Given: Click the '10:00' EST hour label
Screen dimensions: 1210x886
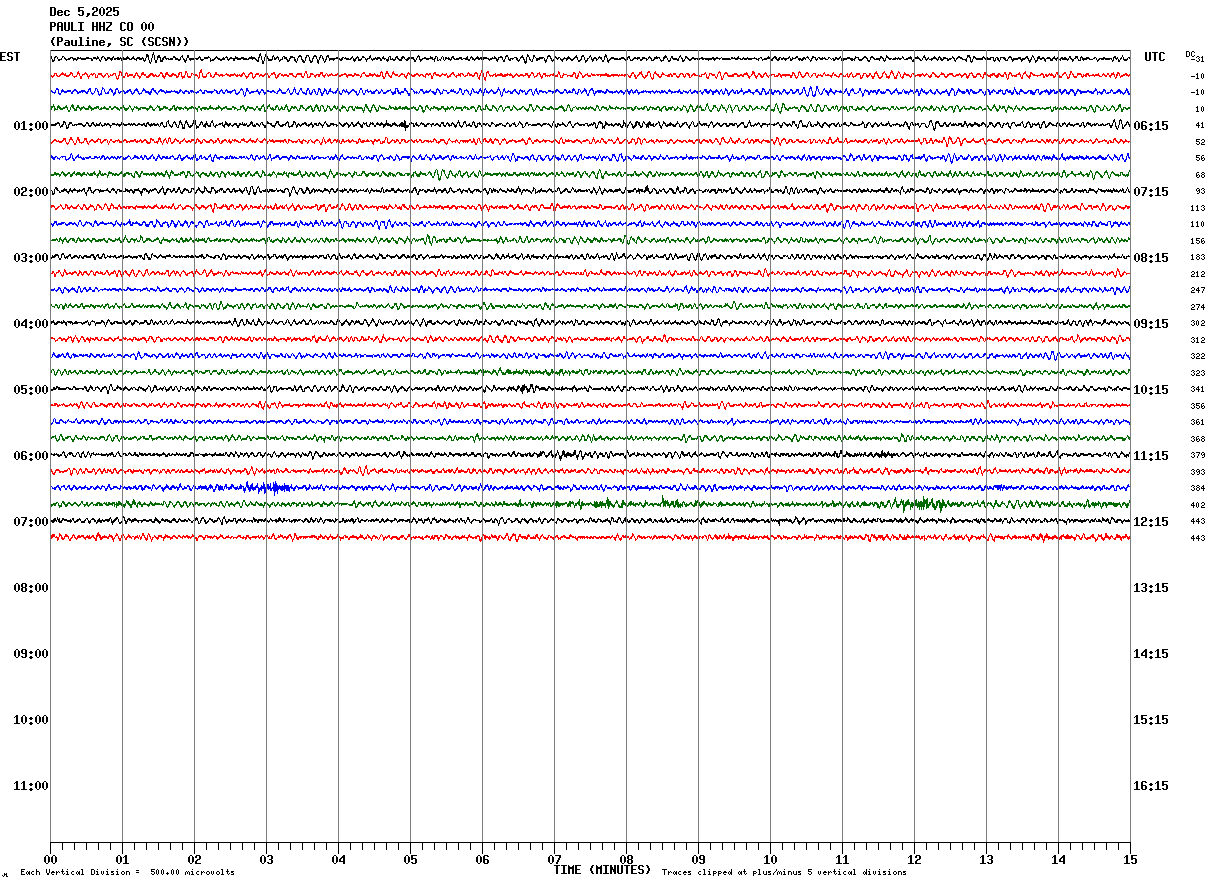Looking at the screenshot, I should tap(31, 720).
